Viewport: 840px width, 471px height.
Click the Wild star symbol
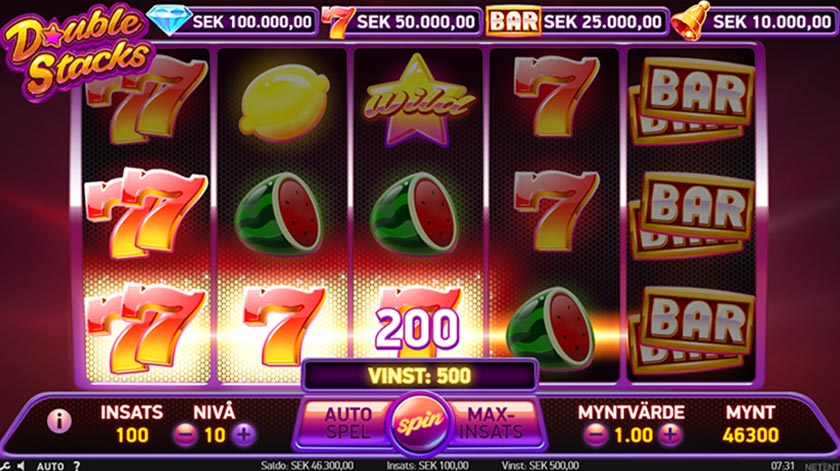[x=417, y=101]
